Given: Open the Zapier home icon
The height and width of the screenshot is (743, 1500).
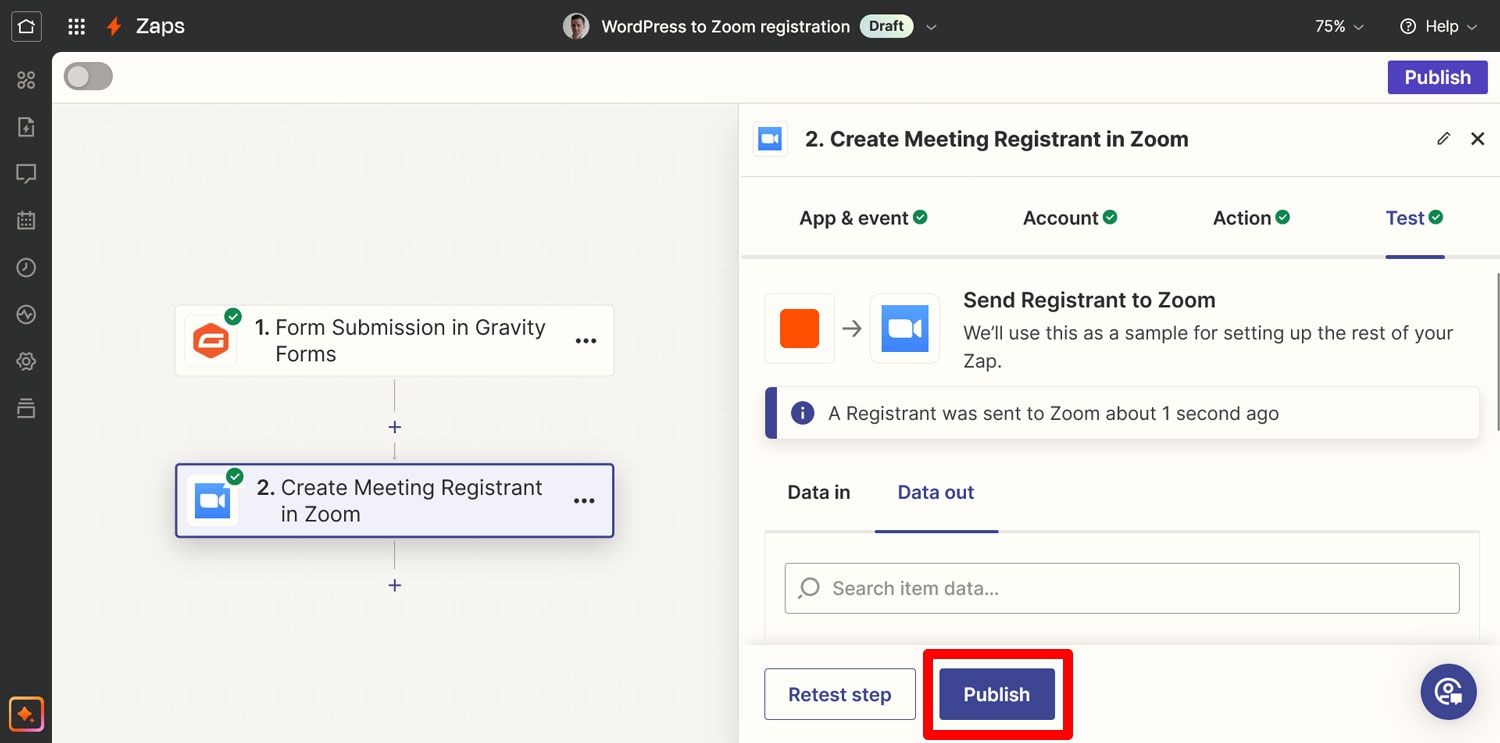Looking at the screenshot, I should 26,26.
